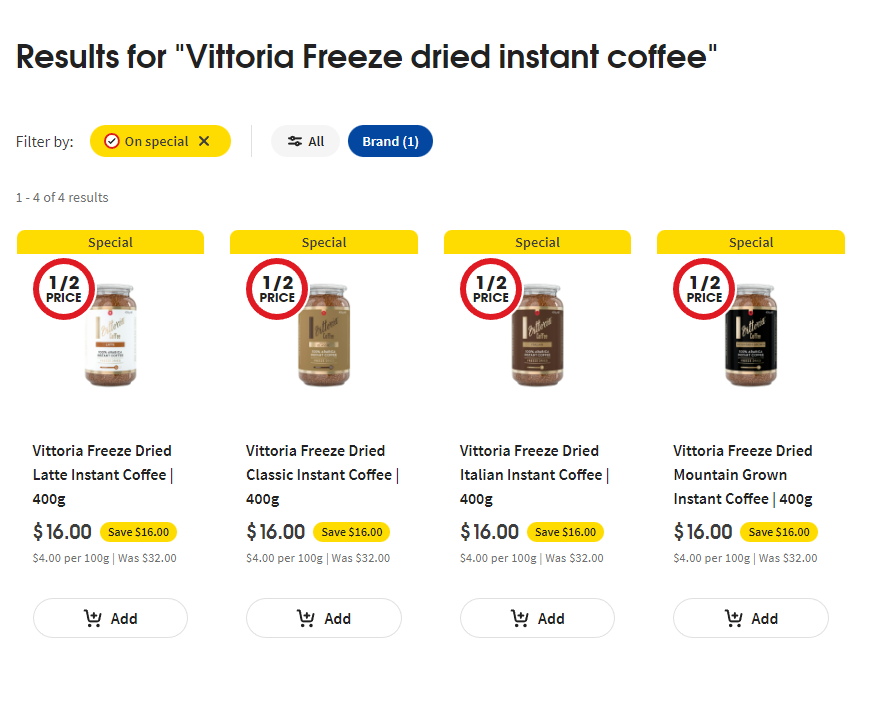Remove the On special filter with X
Image resolution: width=873 pixels, height=718 pixels.
click(x=204, y=141)
